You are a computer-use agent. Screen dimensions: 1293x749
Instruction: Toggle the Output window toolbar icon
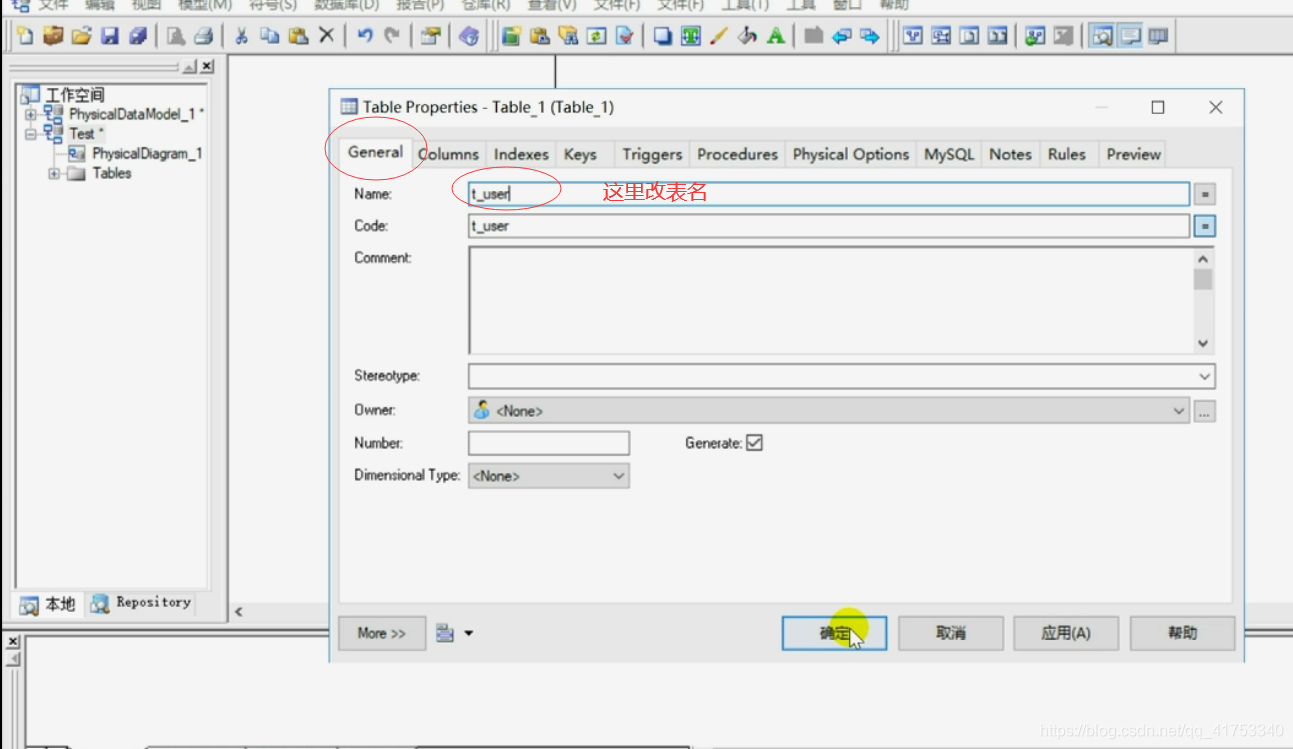[x=1130, y=36]
